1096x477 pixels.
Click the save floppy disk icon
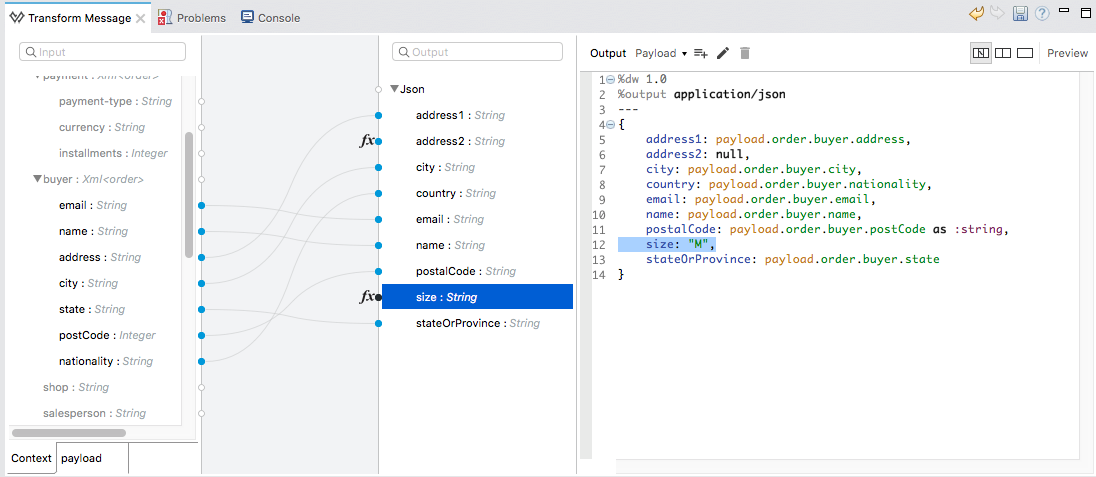(1020, 14)
